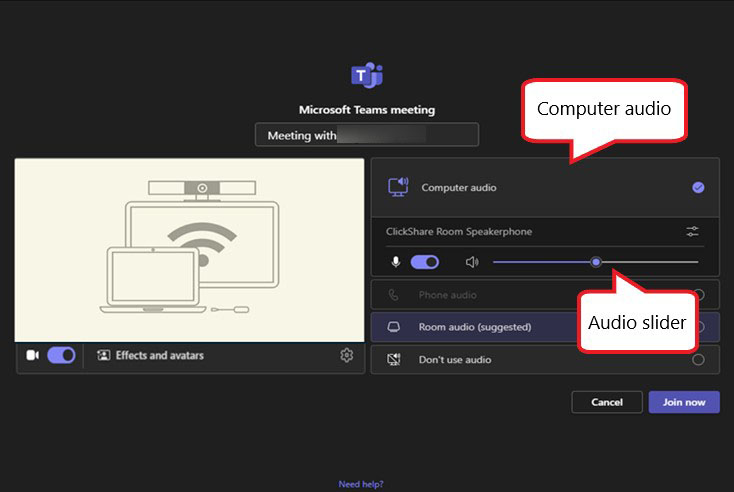Click the Cancel button
The width and height of the screenshot is (734, 492).
607,402
